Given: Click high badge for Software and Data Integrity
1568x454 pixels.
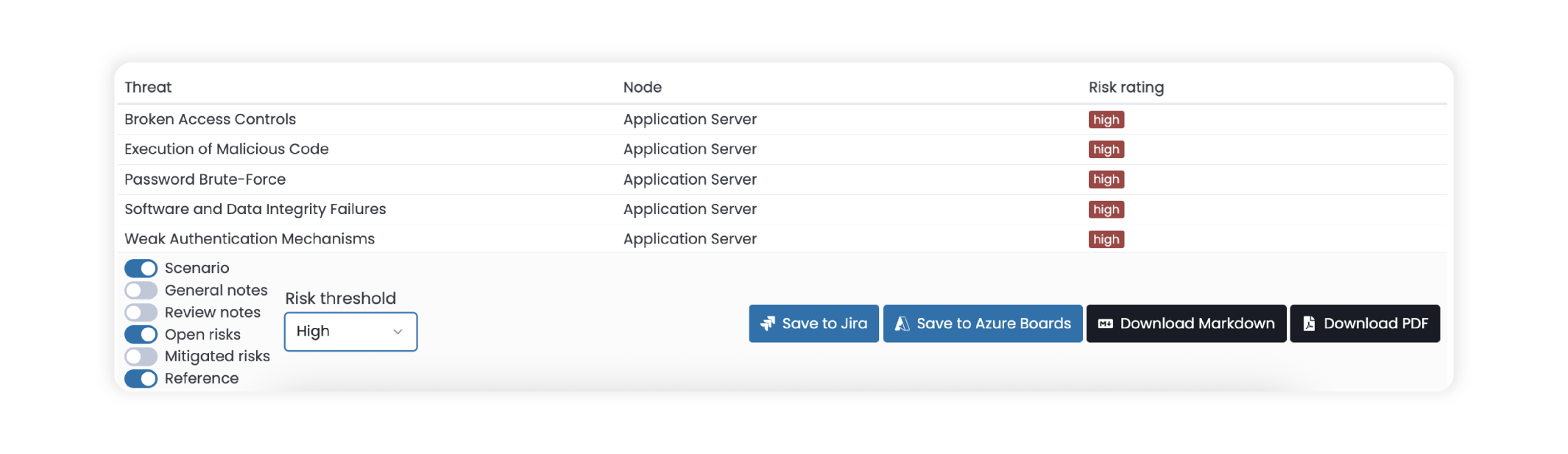Looking at the screenshot, I should [1106, 210].
